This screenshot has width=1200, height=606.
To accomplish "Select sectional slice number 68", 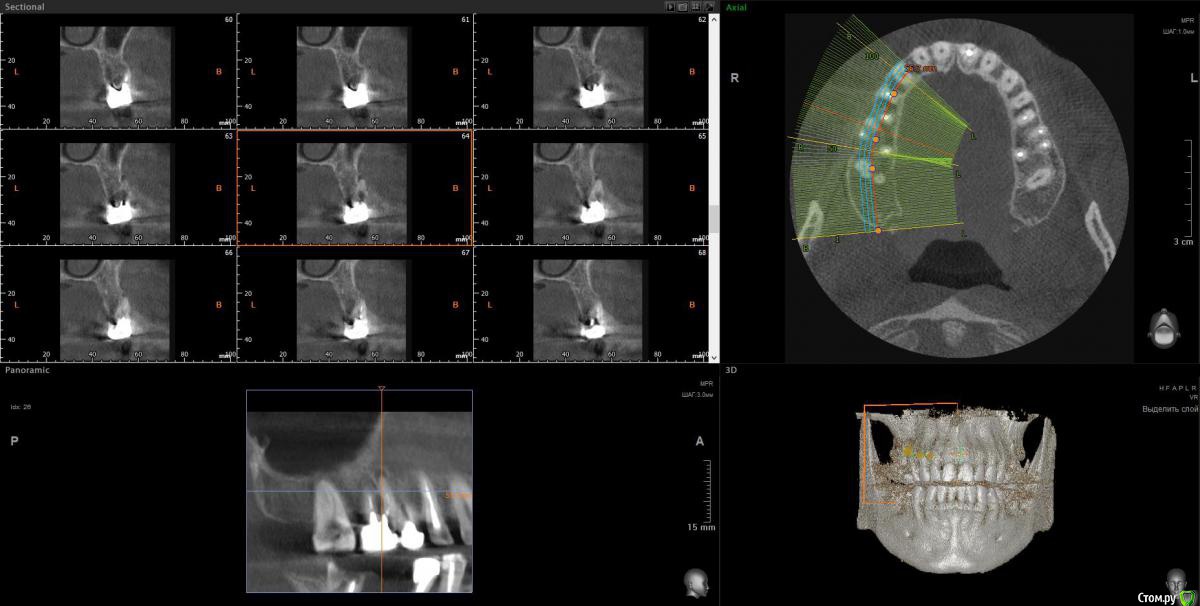I will click(x=590, y=304).
